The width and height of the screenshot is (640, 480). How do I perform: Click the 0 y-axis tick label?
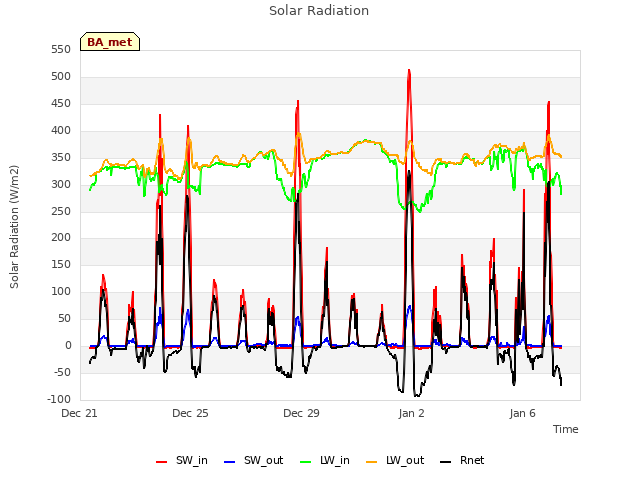(68, 346)
